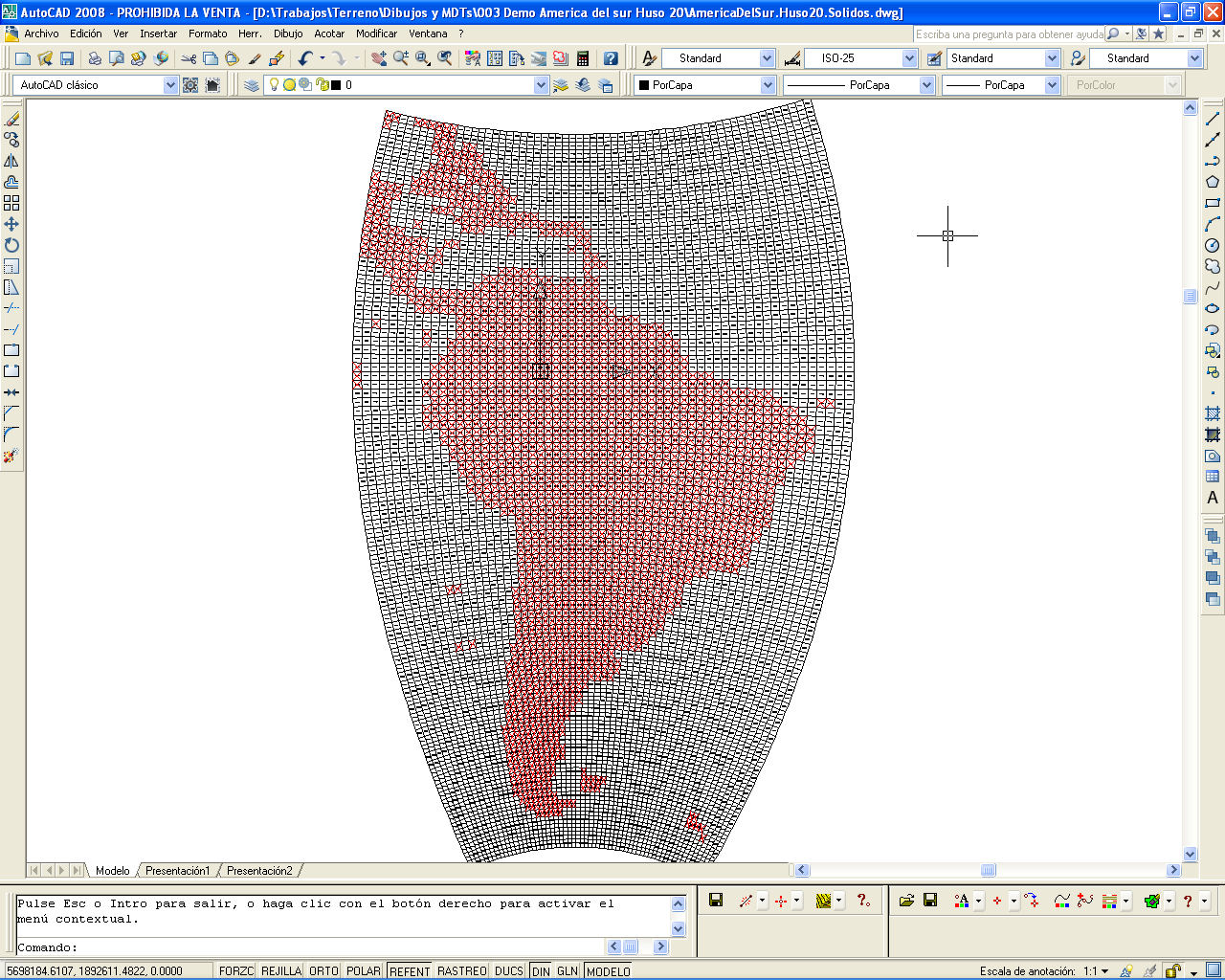The height and width of the screenshot is (980, 1225).
Task: Select the Circle draw tool
Action: [1213, 245]
